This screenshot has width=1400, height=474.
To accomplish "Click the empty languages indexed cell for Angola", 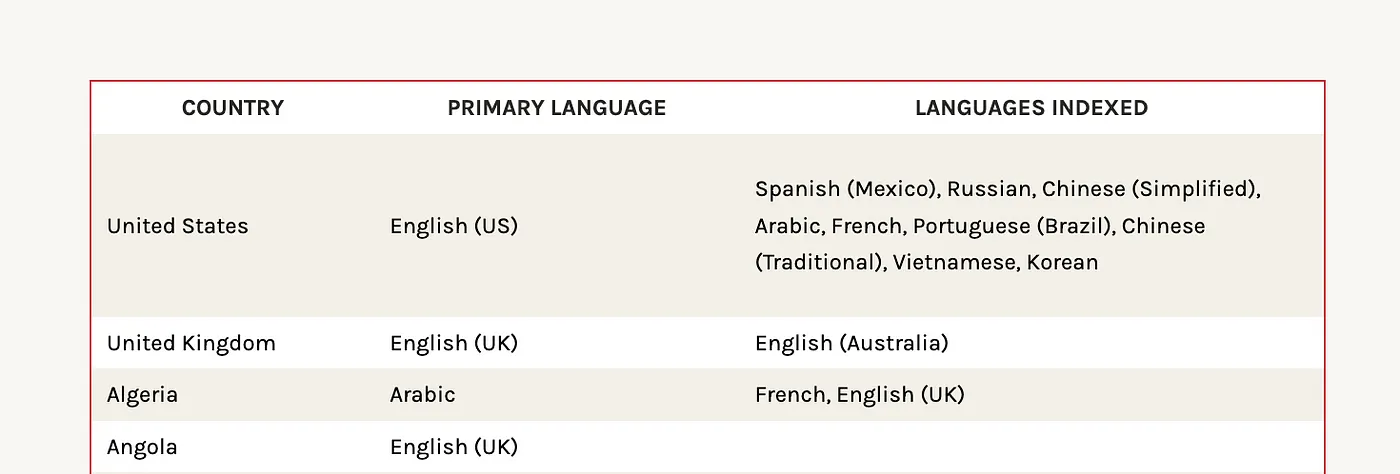I will pos(1031,447).
